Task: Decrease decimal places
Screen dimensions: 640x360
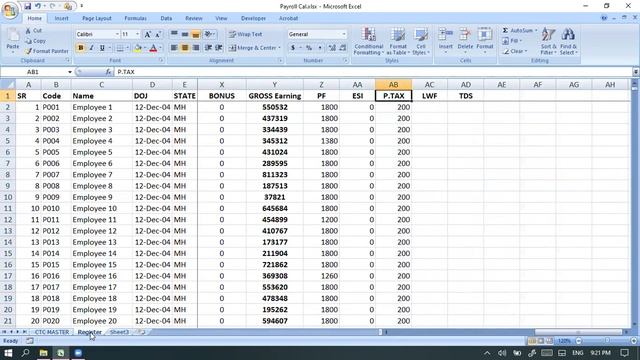Action: (x=343, y=48)
